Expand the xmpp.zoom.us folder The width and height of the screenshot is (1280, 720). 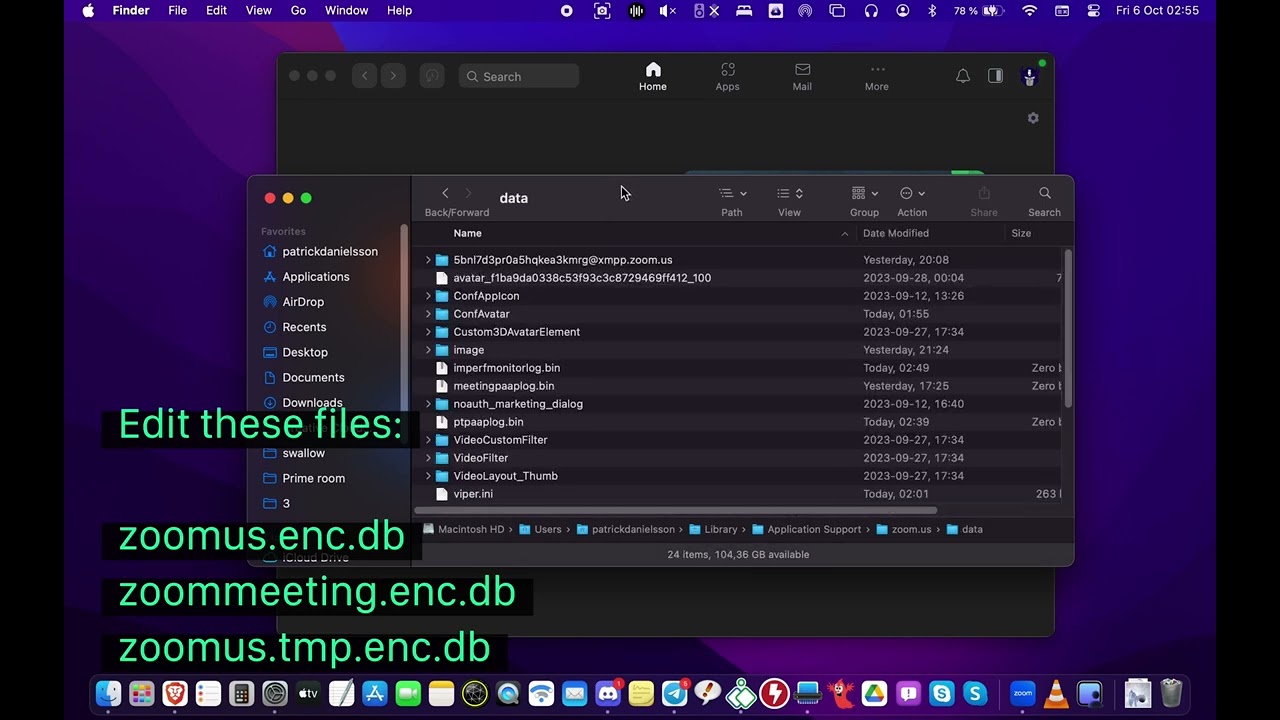pos(428,260)
